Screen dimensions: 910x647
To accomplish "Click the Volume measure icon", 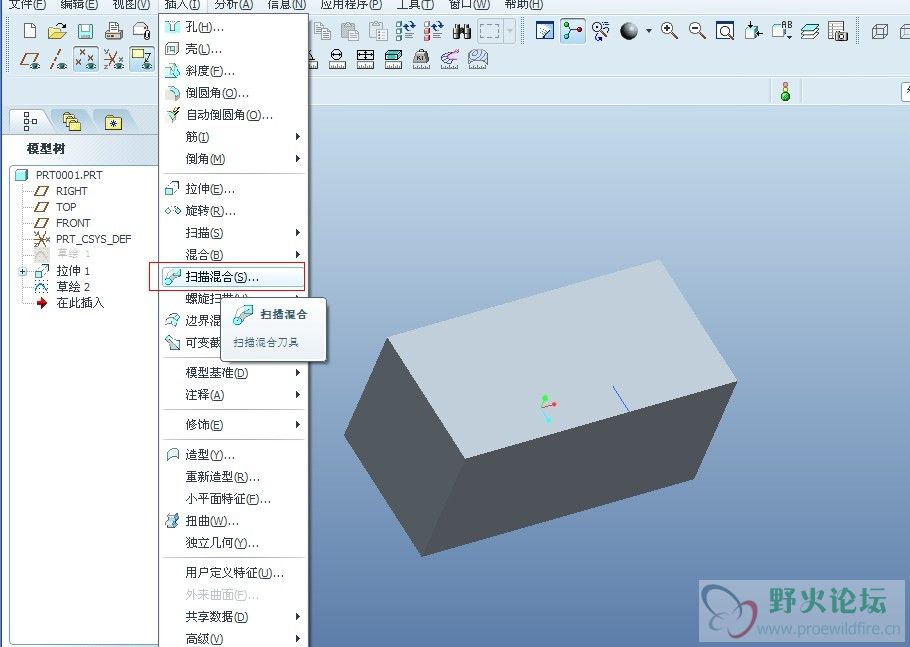I will 393,59.
